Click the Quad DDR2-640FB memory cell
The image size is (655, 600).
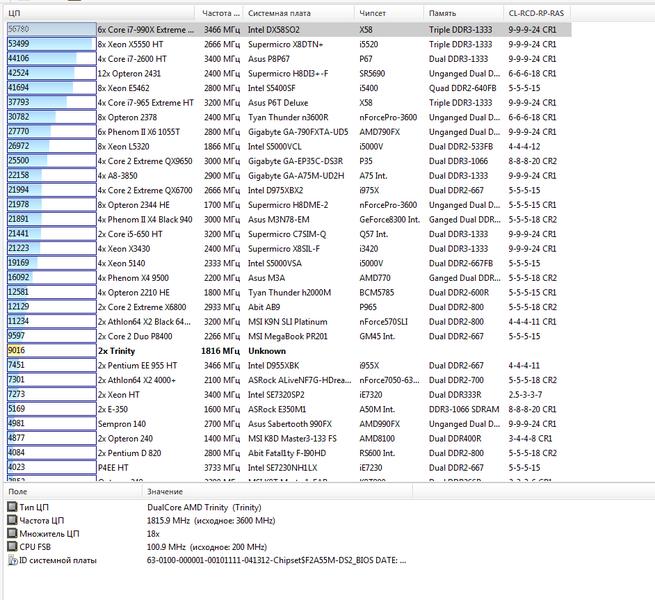(x=462, y=88)
